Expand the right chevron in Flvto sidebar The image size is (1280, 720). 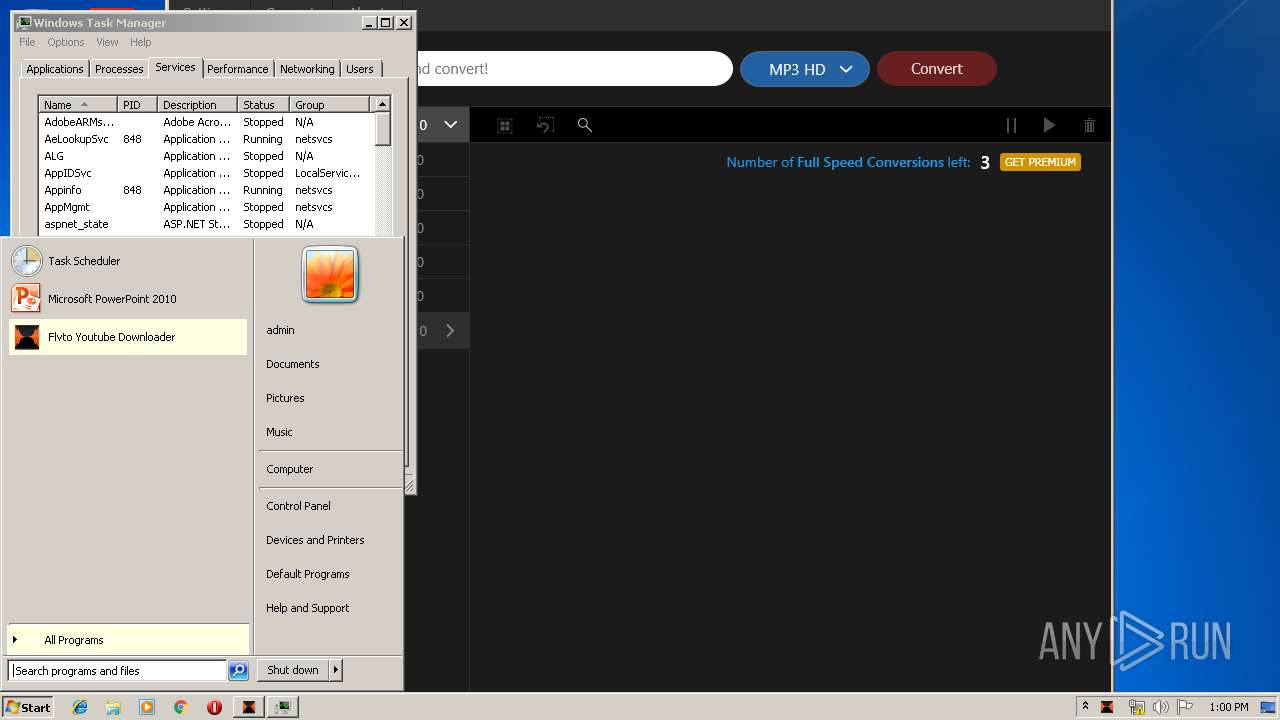click(450, 331)
